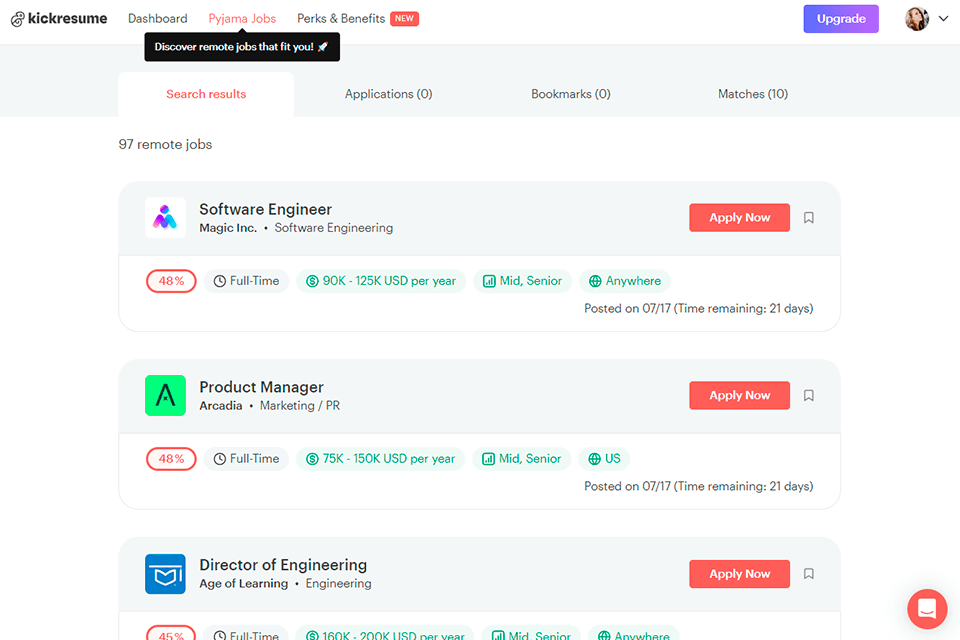This screenshot has height=640, width=960.
Task: Click the Discover remote jobs tooltip
Action: click(242, 47)
